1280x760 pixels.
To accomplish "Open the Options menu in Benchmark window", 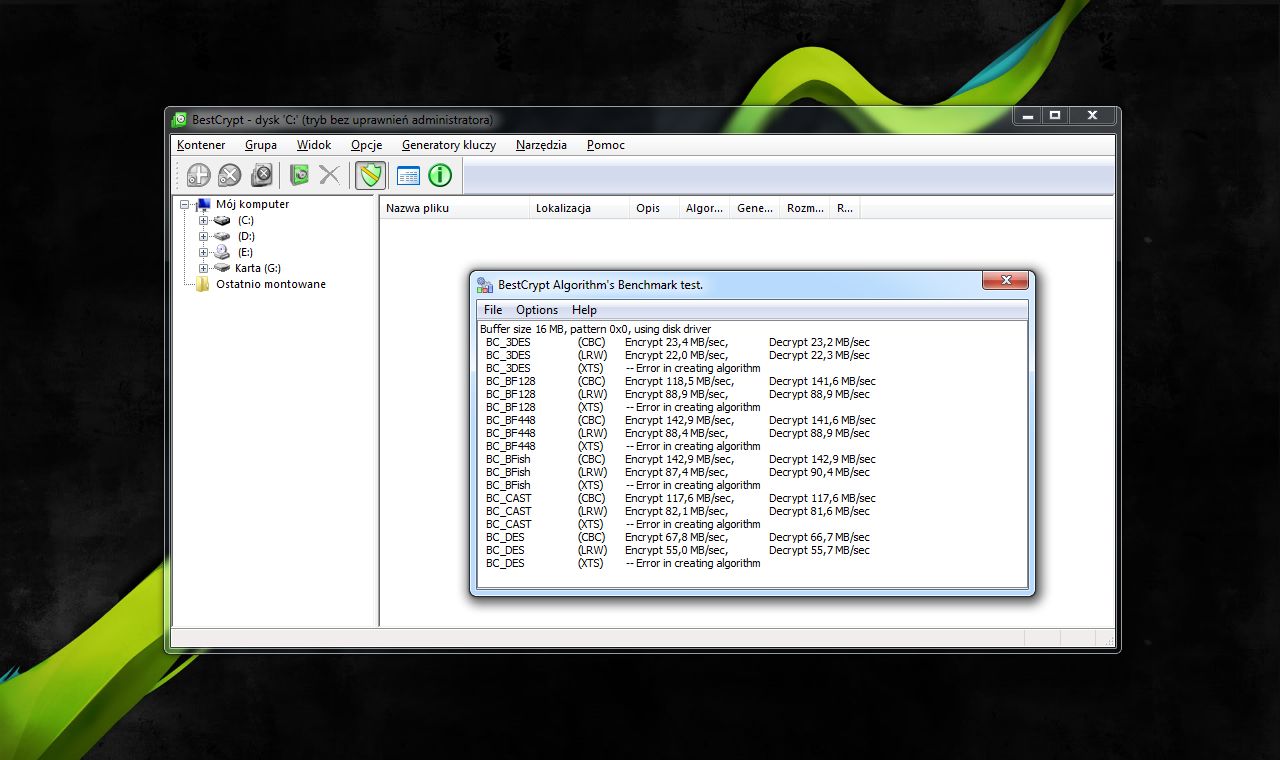I will [537, 310].
